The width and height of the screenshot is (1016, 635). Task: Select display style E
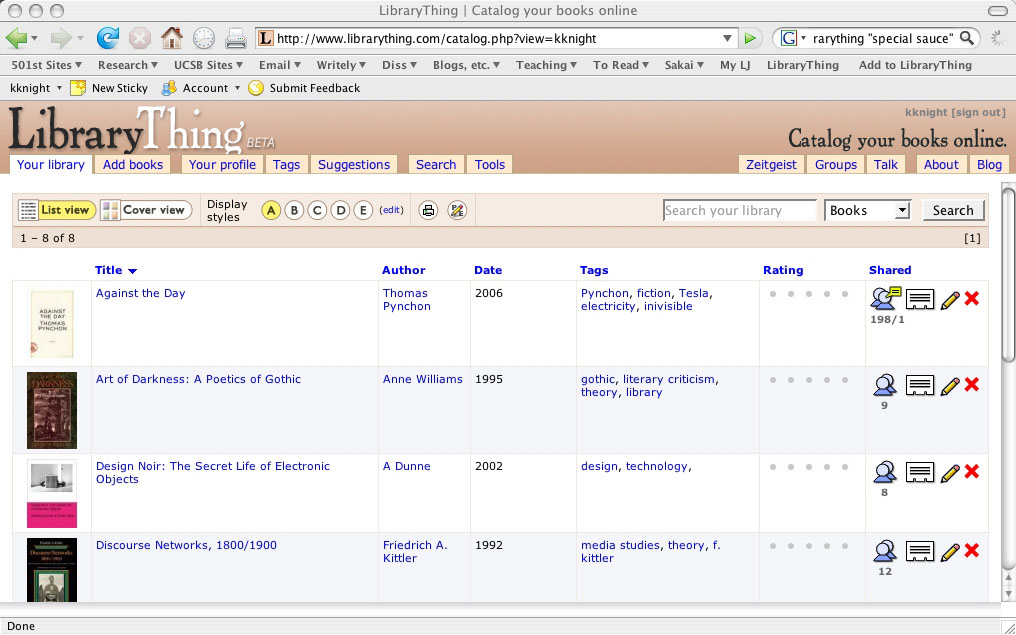363,211
